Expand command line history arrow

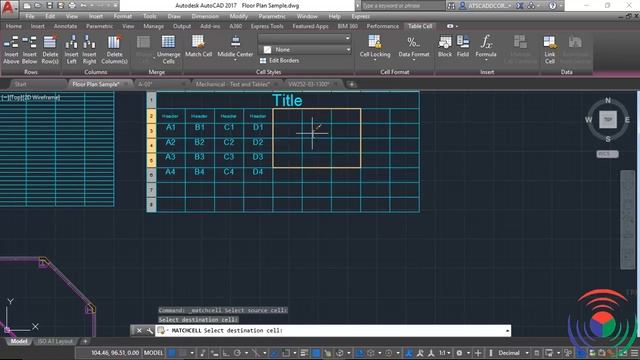click(x=507, y=330)
